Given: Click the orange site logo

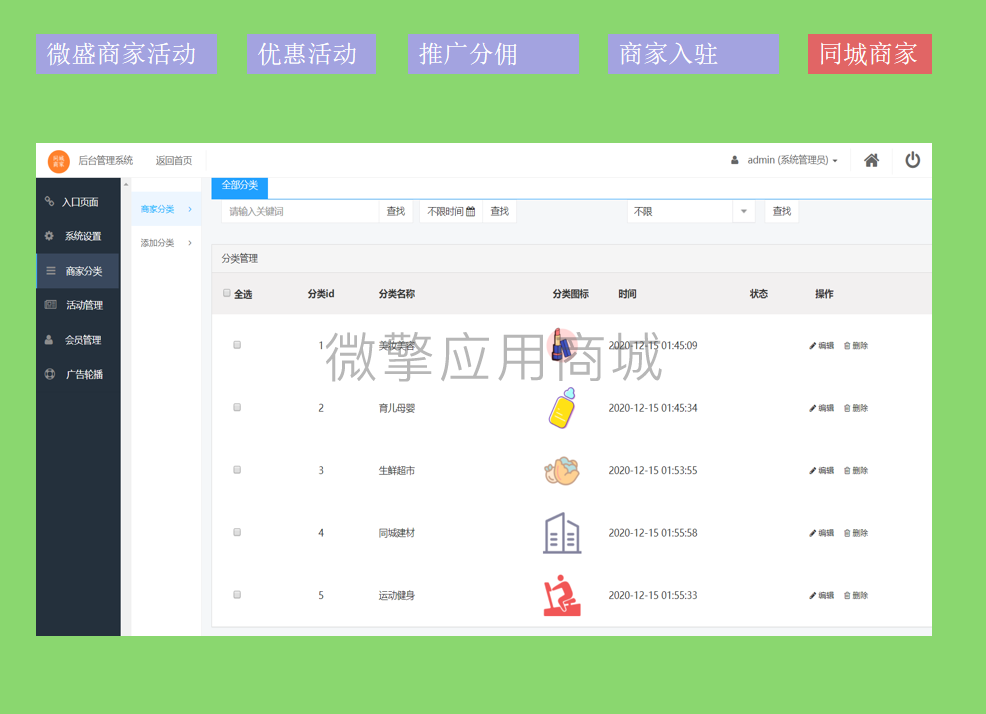Looking at the screenshot, I should coord(58,161).
